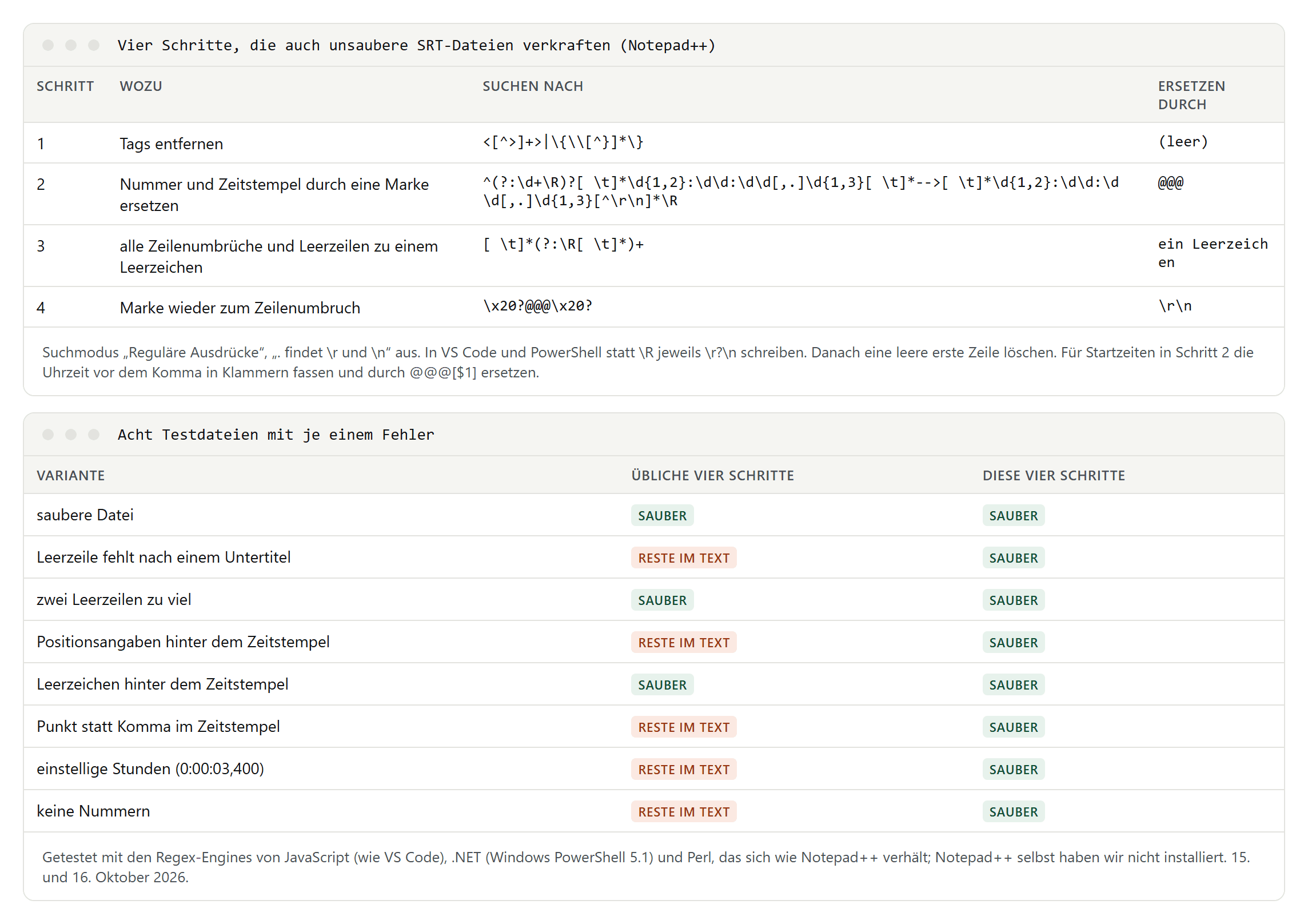Select the regex '[ \t]*(?:\R[ \t]*)+'

click(563, 244)
